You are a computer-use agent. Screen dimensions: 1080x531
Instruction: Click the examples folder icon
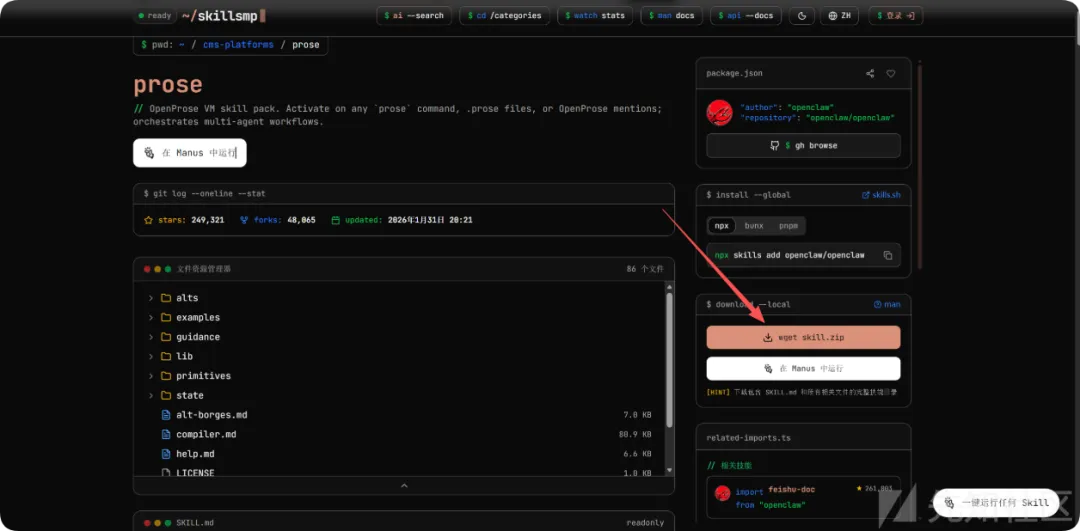(x=165, y=317)
